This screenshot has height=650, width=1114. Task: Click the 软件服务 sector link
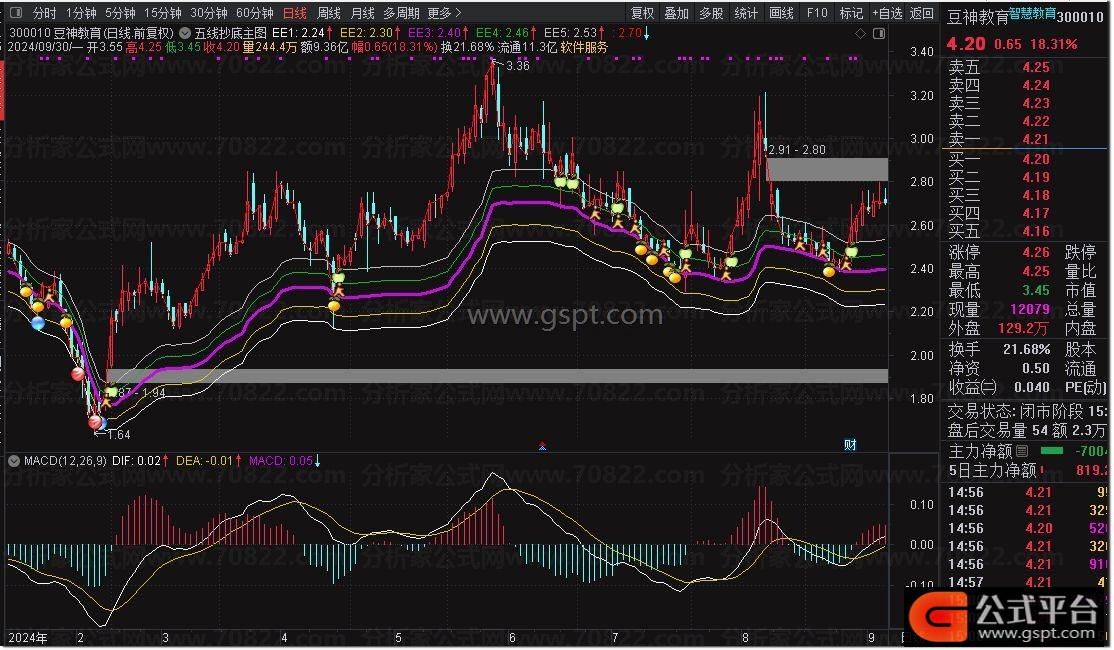coord(584,47)
